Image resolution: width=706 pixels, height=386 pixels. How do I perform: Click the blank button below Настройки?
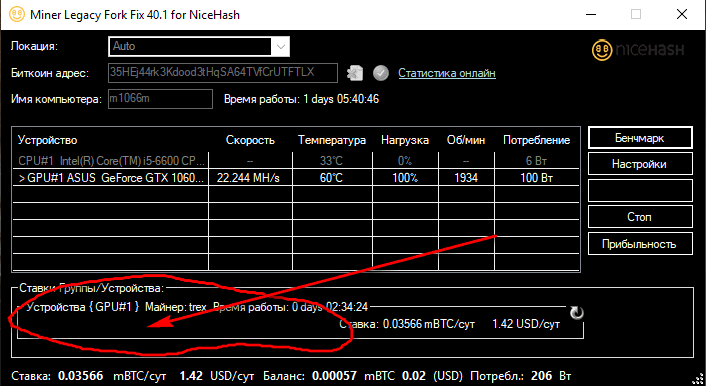[x=640, y=191]
